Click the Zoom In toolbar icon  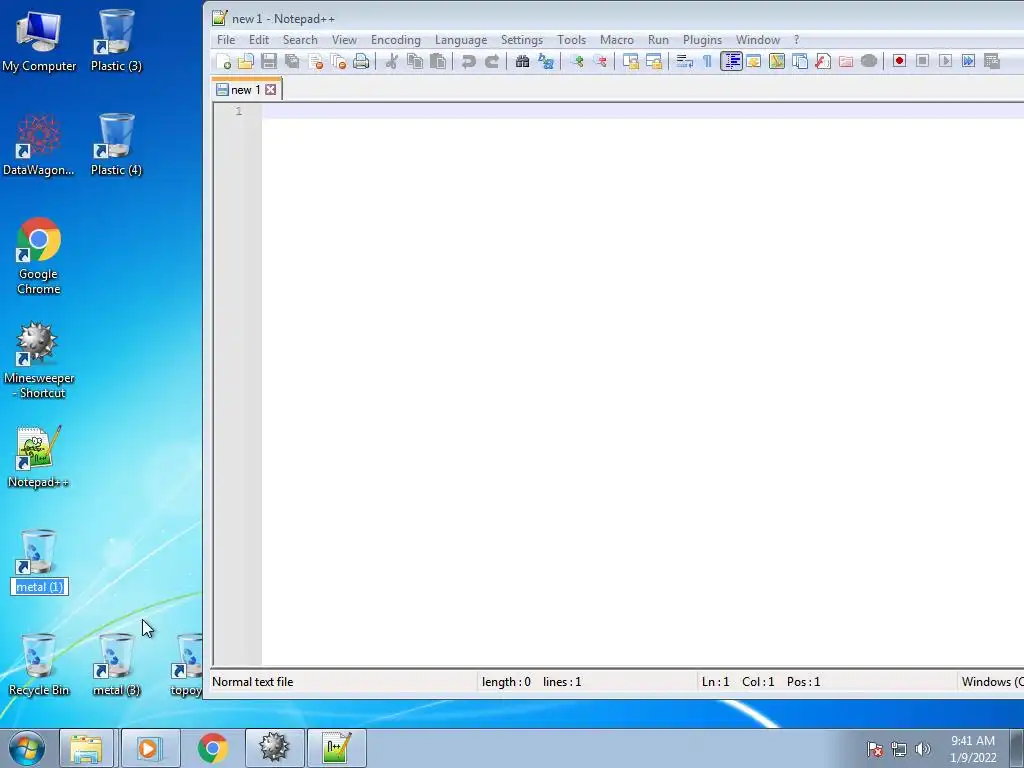click(577, 61)
